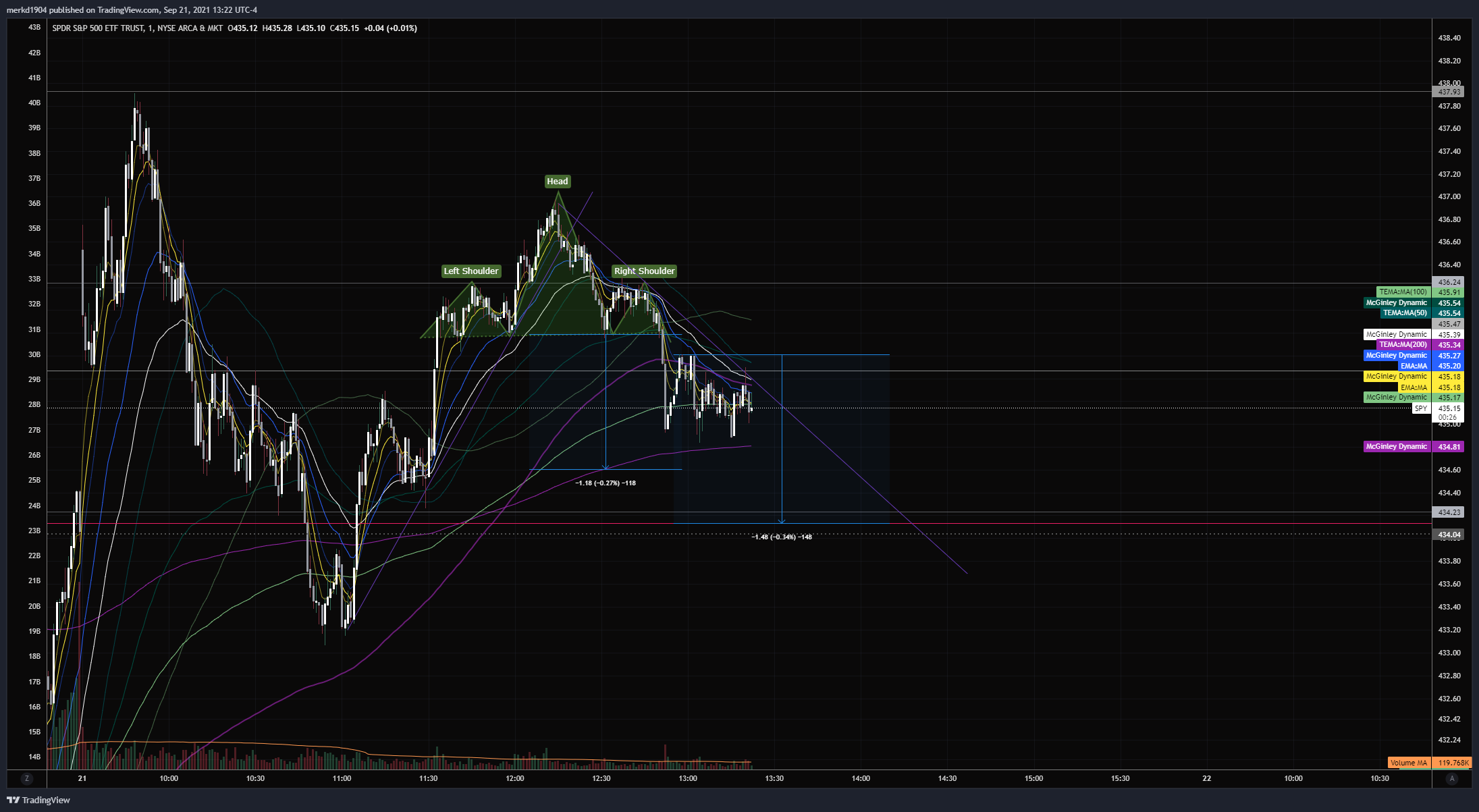
Task: Click the -1.48 (-0.34%) measurement label
Action: pyautogui.click(x=782, y=537)
